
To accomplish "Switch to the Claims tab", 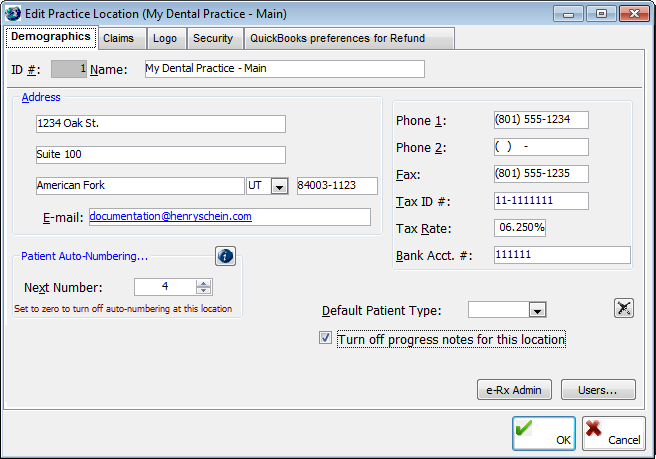I will (119, 38).
